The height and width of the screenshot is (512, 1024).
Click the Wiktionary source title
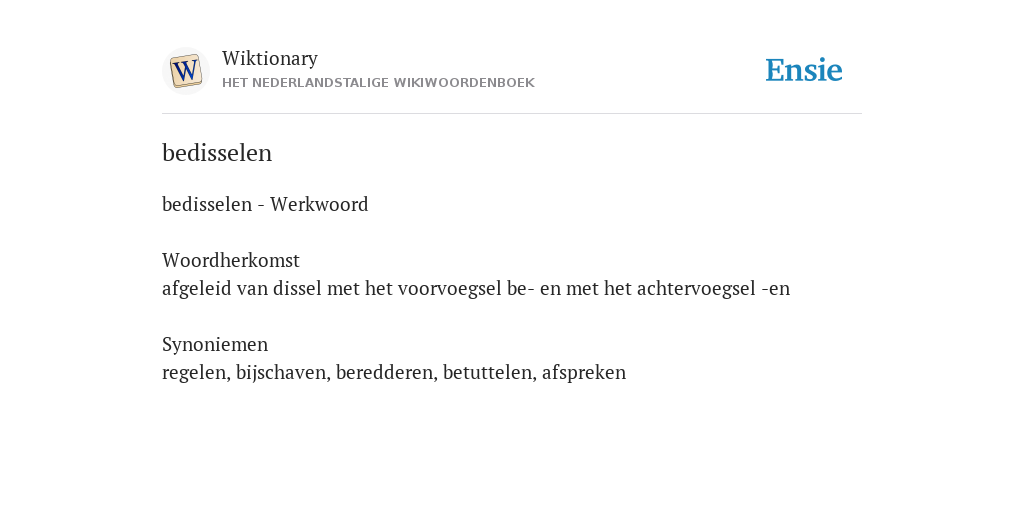point(270,58)
